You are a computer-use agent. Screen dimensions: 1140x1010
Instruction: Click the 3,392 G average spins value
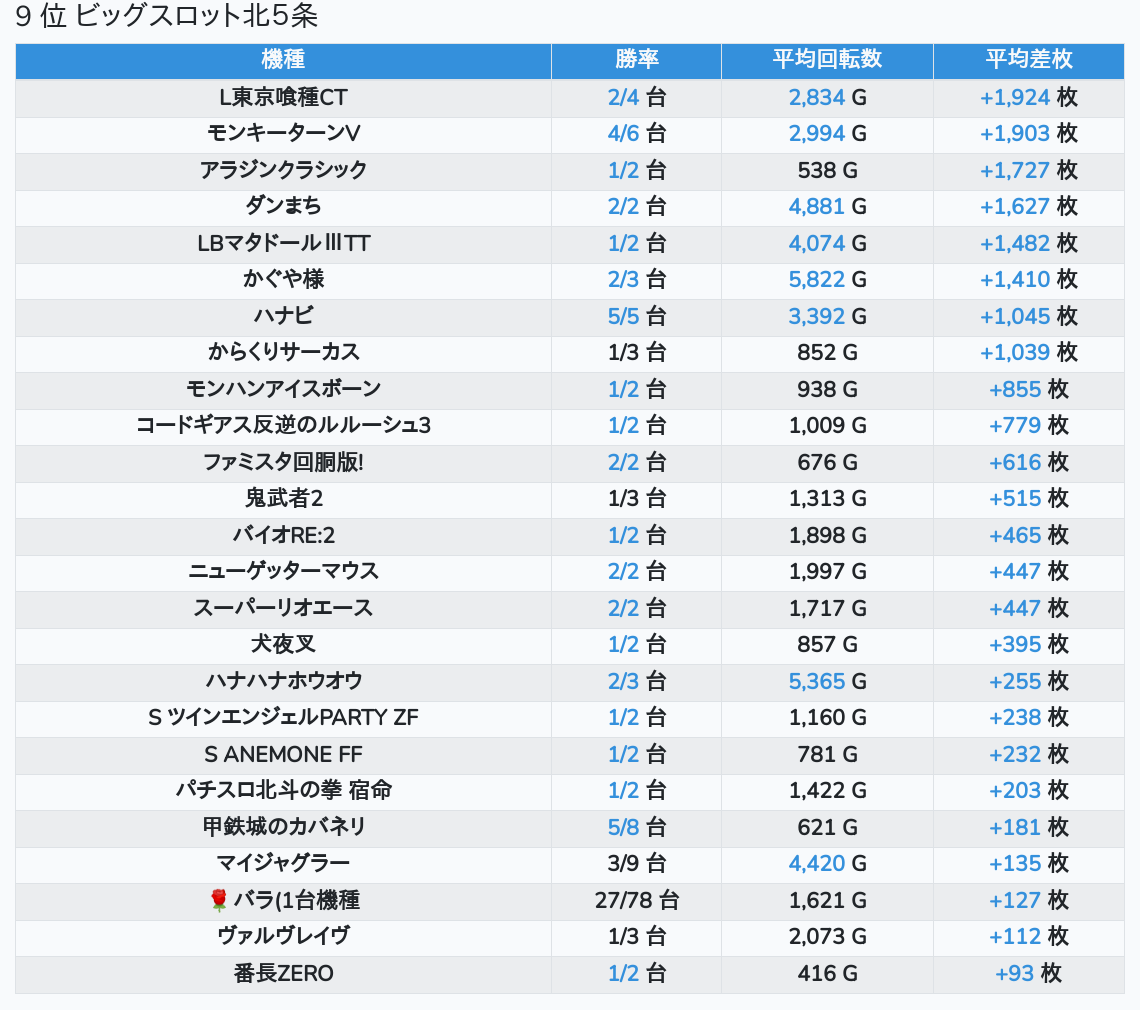[x=827, y=316]
